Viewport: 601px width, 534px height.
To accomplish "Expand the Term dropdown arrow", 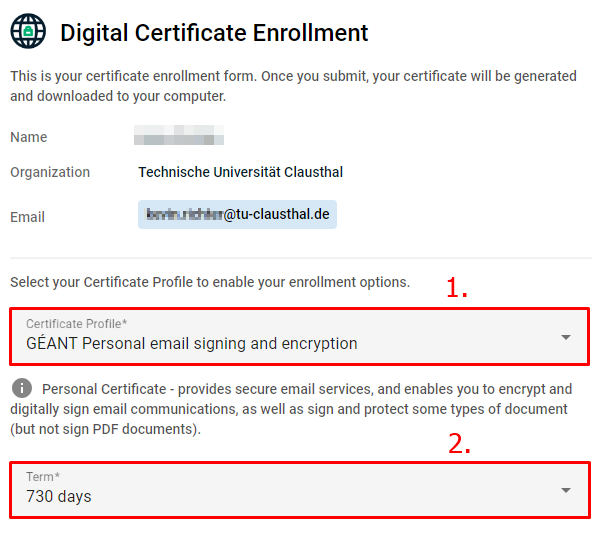I will (x=565, y=490).
